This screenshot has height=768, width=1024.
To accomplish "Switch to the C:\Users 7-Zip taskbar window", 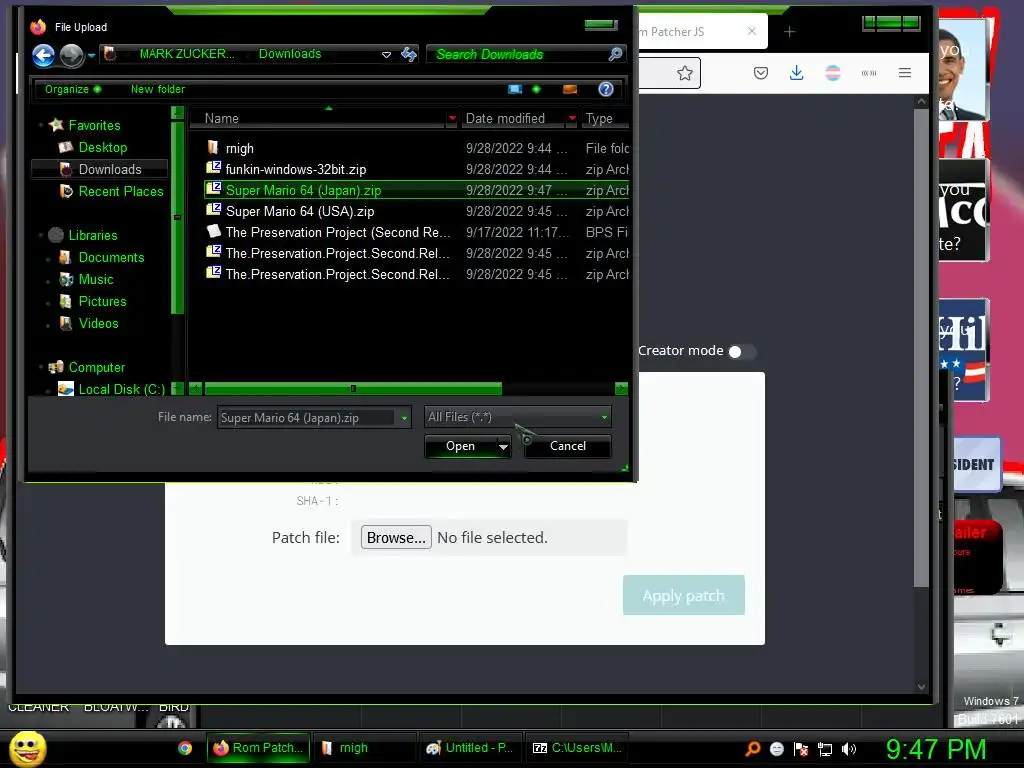I will coord(577,748).
